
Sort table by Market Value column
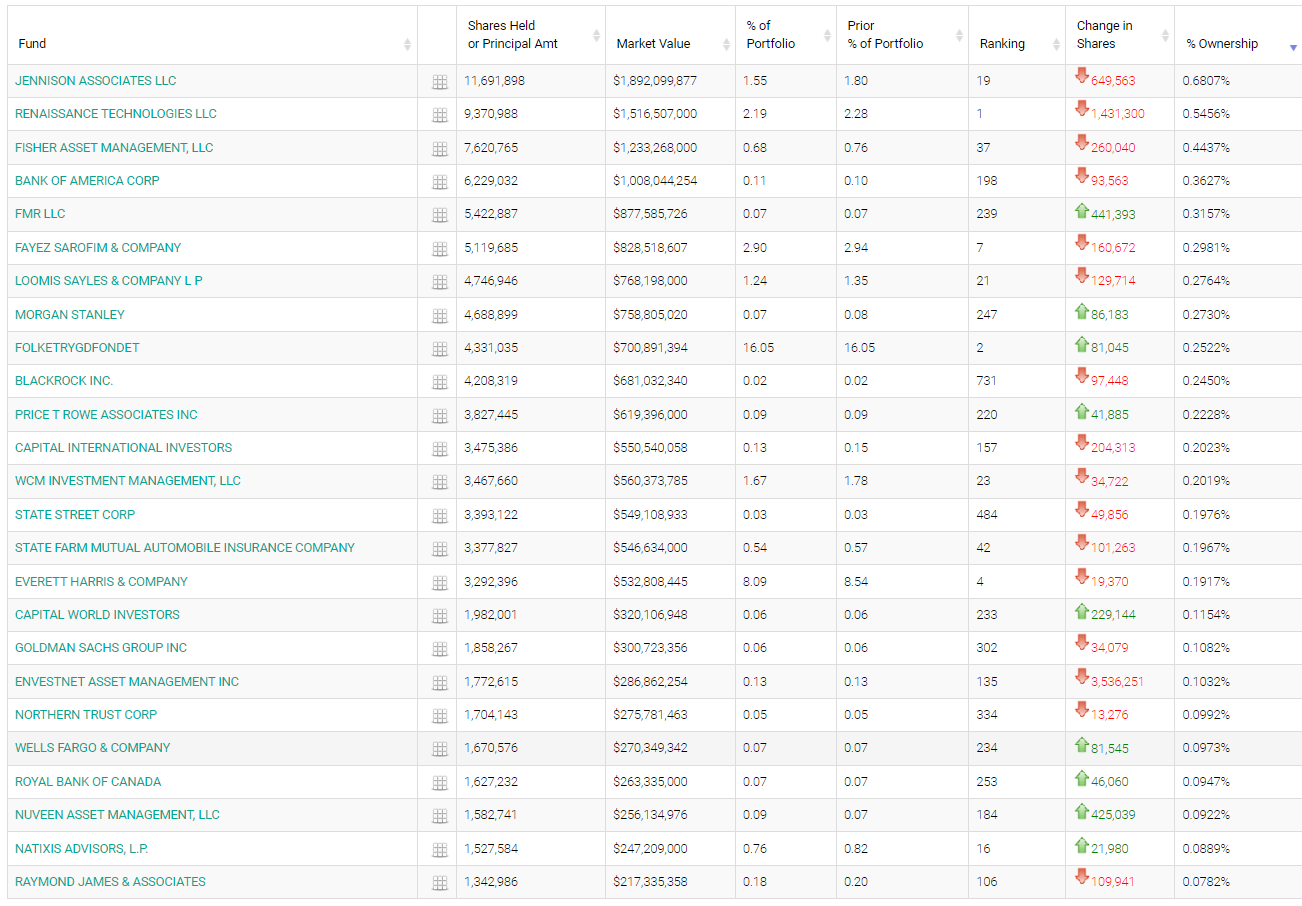pos(670,35)
